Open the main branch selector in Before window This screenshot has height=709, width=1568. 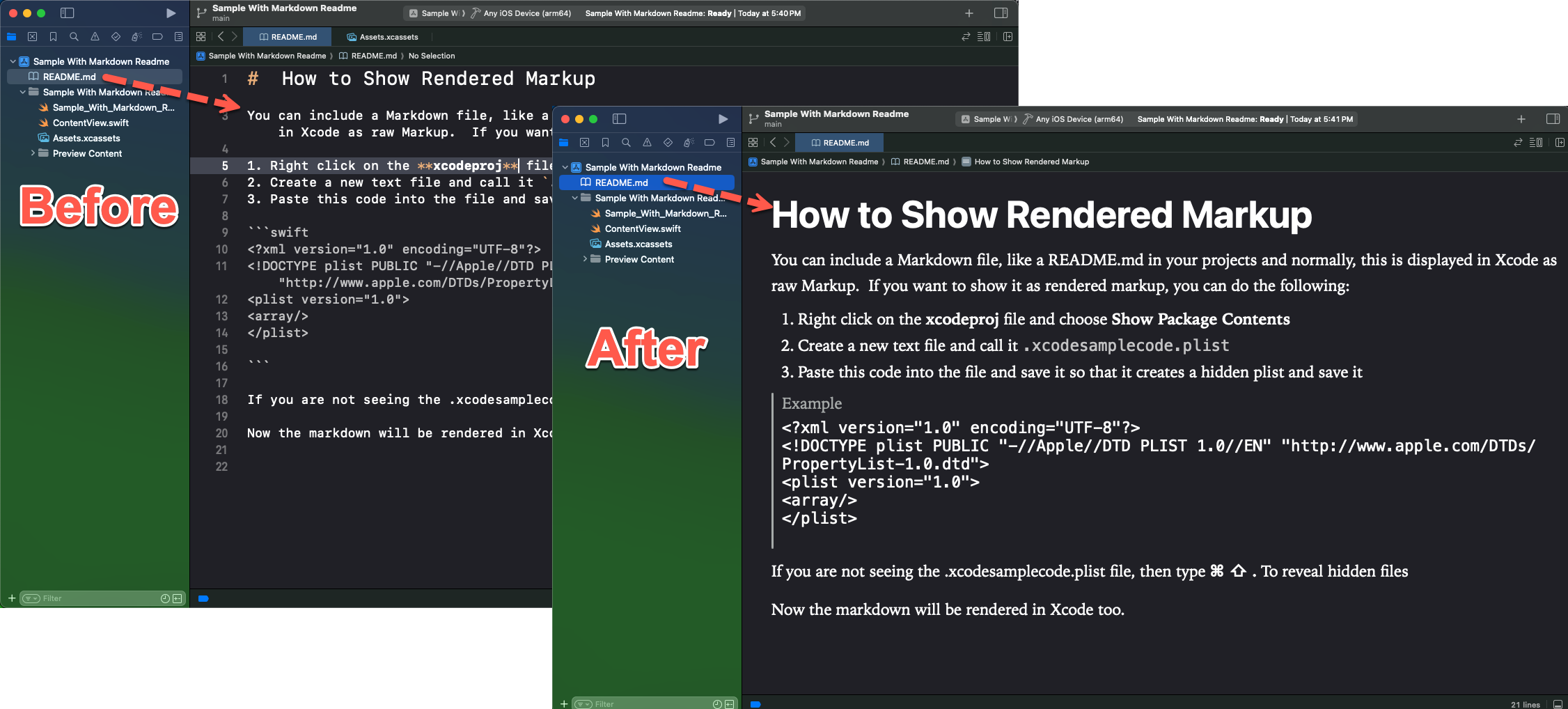[221, 19]
